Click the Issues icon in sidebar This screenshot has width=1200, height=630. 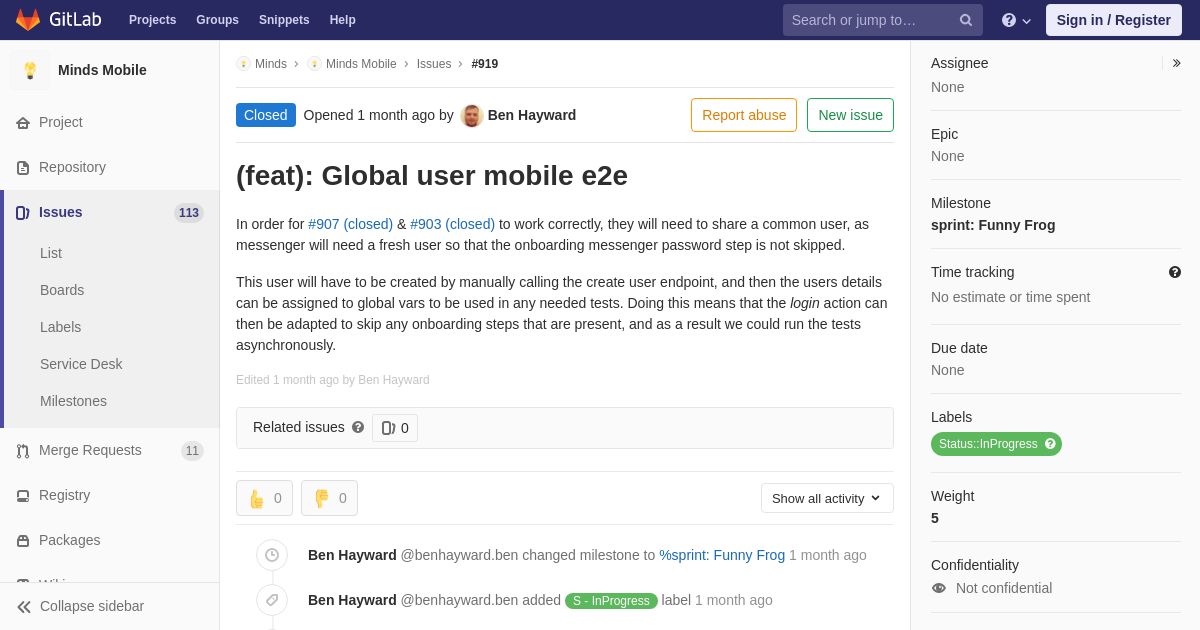[x=23, y=213]
